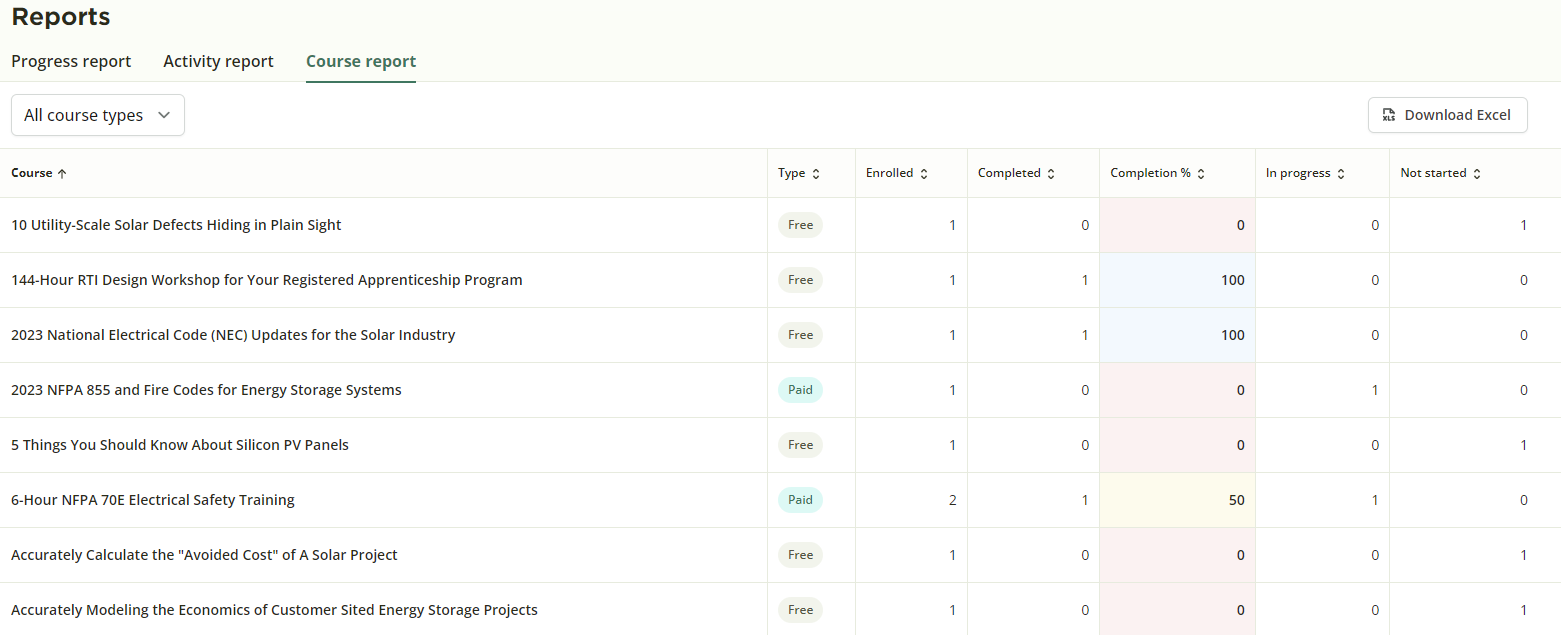Click the Enrolled column sort icon
The width and height of the screenshot is (1561, 635).
click(924, 173)
